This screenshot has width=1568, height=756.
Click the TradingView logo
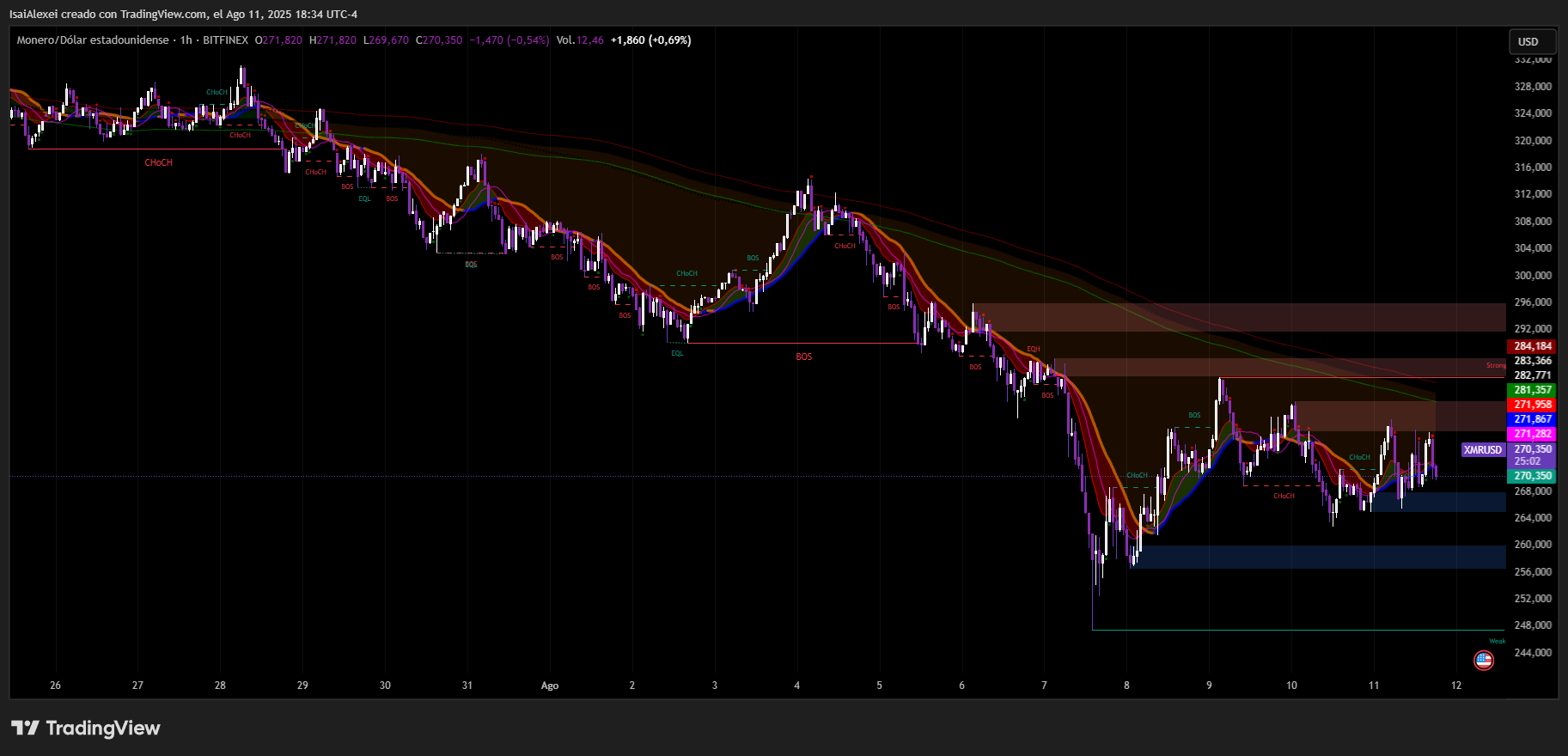(x=86, y=729)
